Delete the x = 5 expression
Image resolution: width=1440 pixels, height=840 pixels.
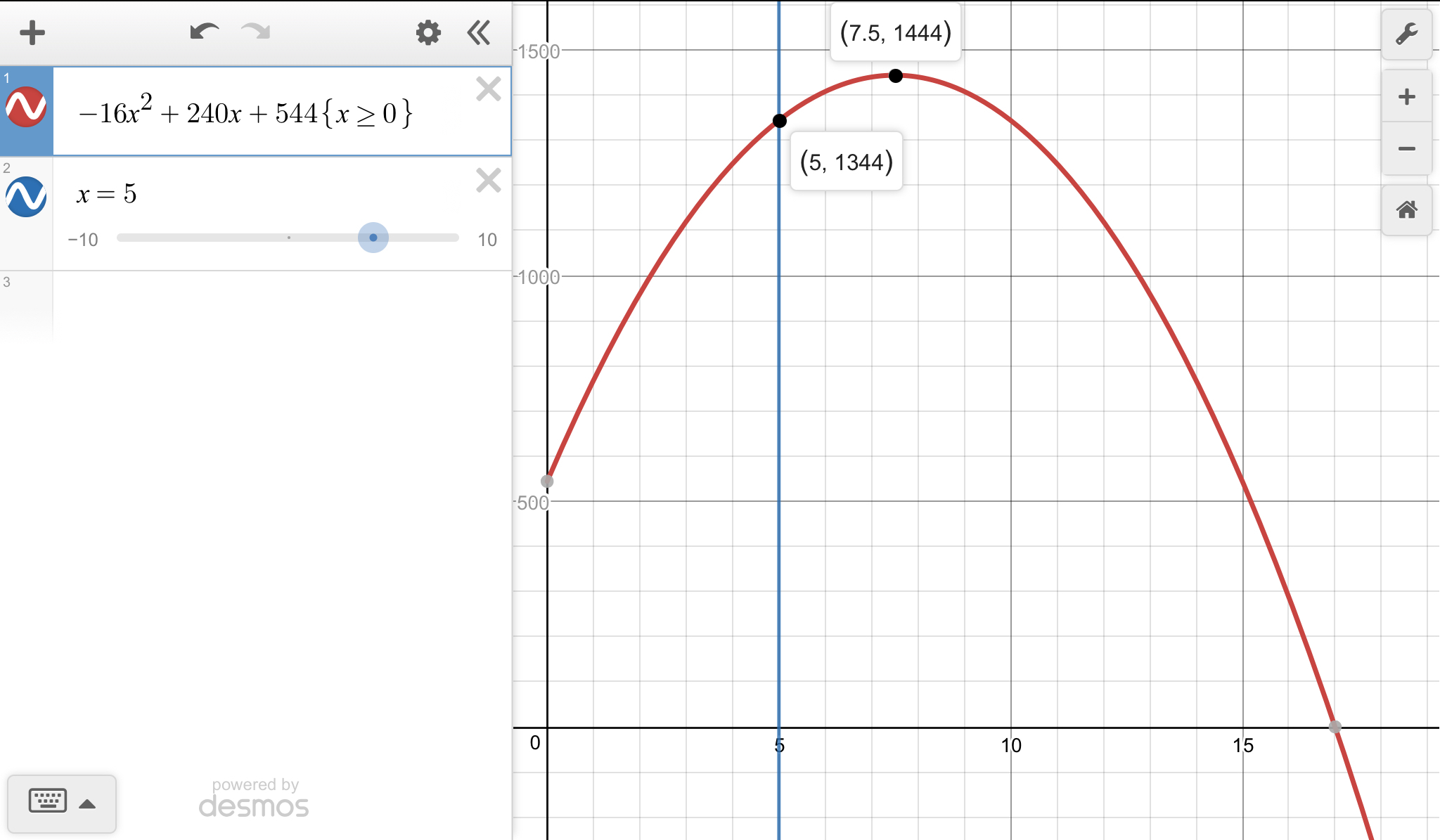pos(488,181)
